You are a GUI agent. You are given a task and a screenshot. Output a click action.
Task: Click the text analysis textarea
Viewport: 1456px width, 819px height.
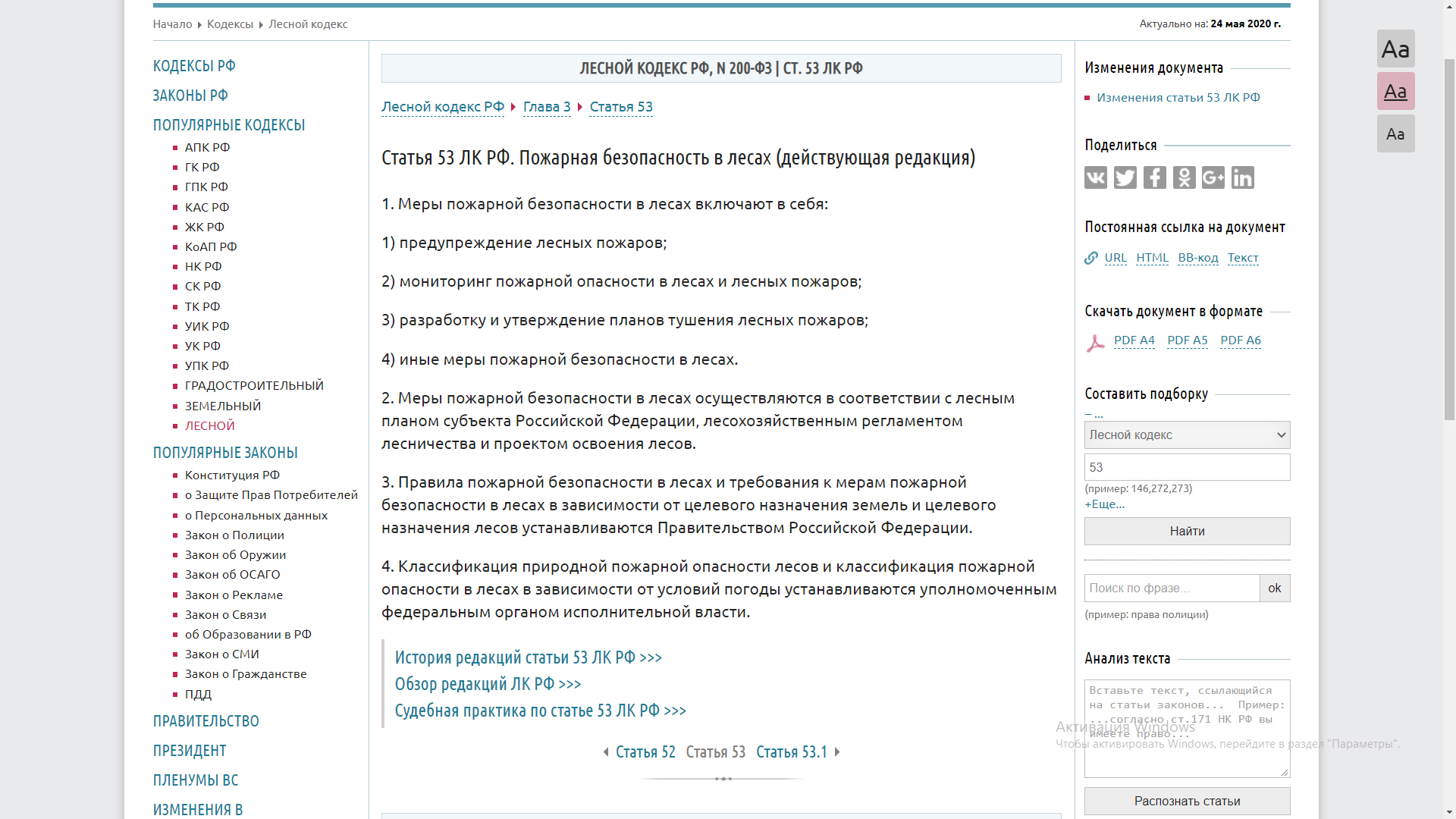pyautogui.click(x=1188, y=729)
